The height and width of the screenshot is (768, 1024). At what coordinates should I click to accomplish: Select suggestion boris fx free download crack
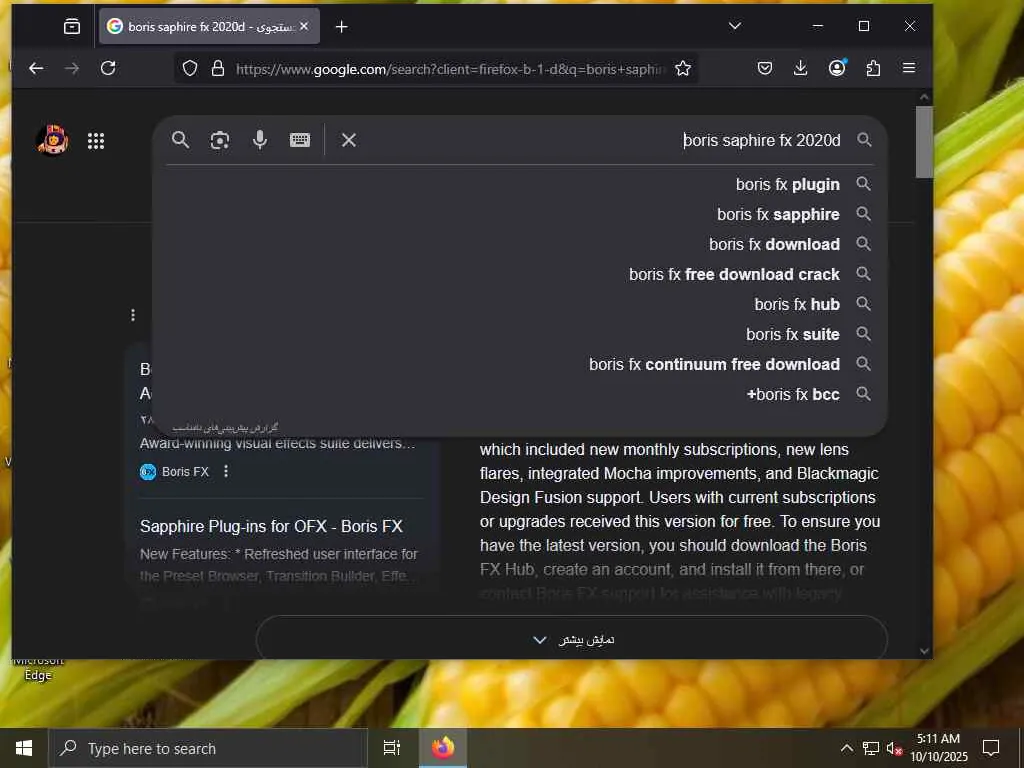pos(520,274)
